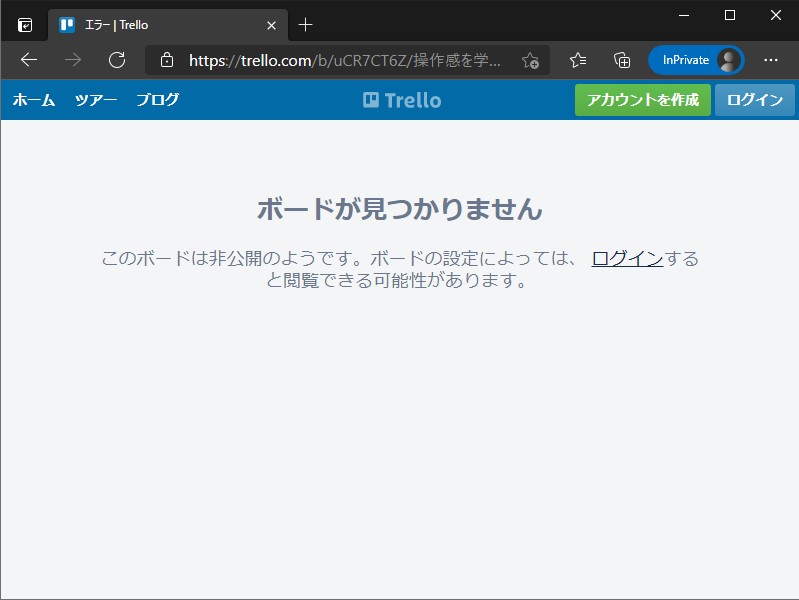Click the ログイン link in error message
This screenshot has width=799, height=600.
point(627,258)
